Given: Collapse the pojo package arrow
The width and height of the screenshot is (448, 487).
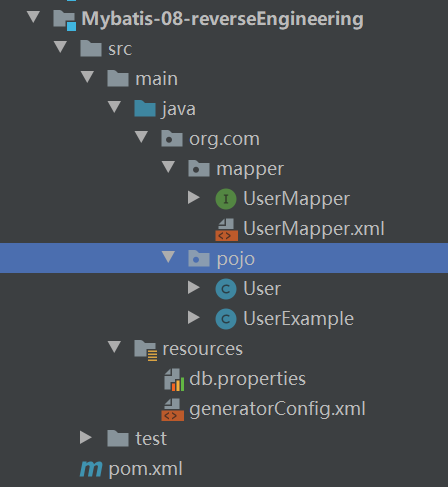Looking at the screenshot, I should (168, 257).
